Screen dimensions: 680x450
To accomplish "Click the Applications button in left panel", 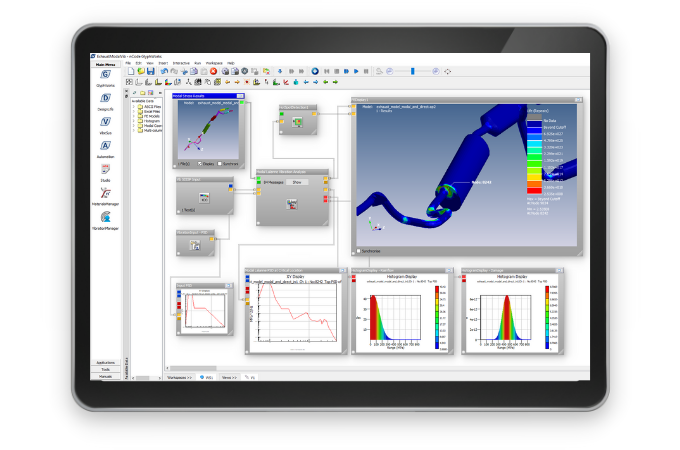I will click(x=105, y=362).
